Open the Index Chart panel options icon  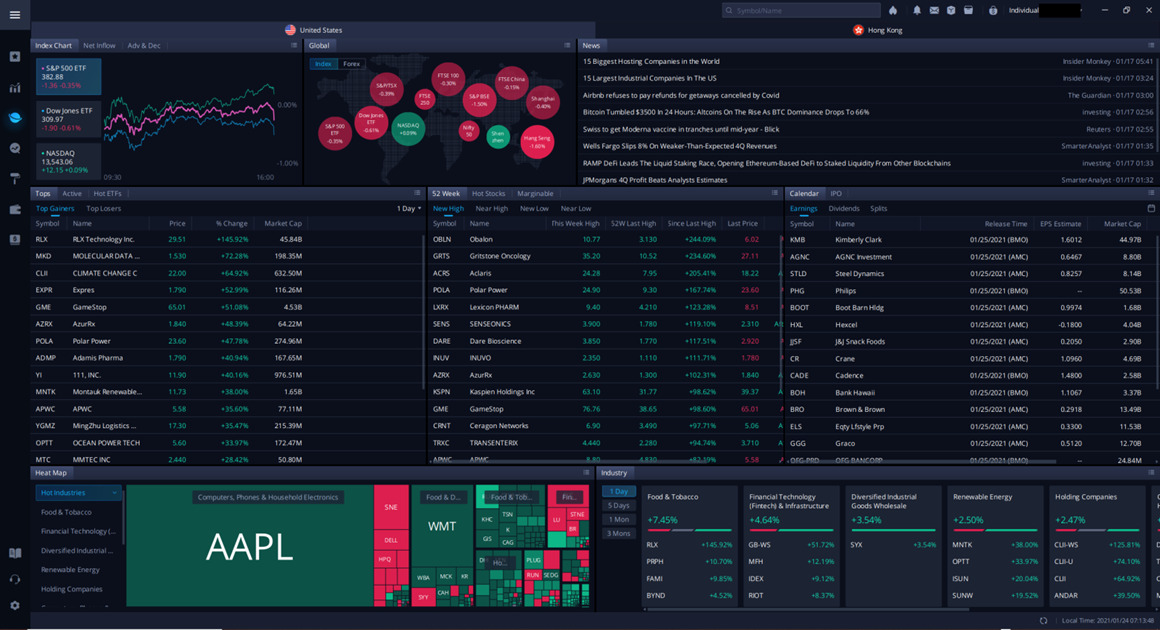point(294,45)
